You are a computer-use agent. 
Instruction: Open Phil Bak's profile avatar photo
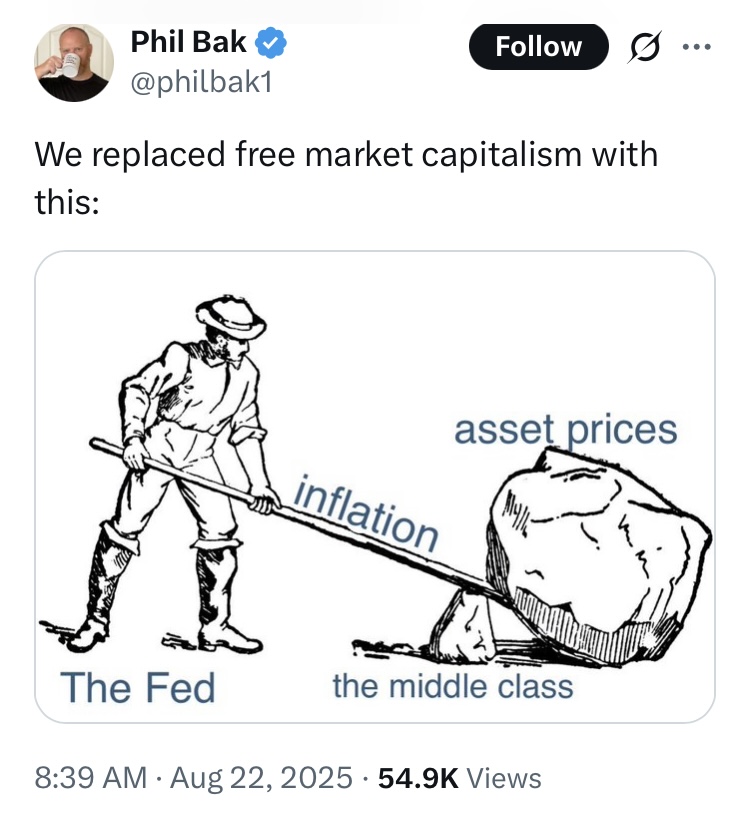point(74,62)
